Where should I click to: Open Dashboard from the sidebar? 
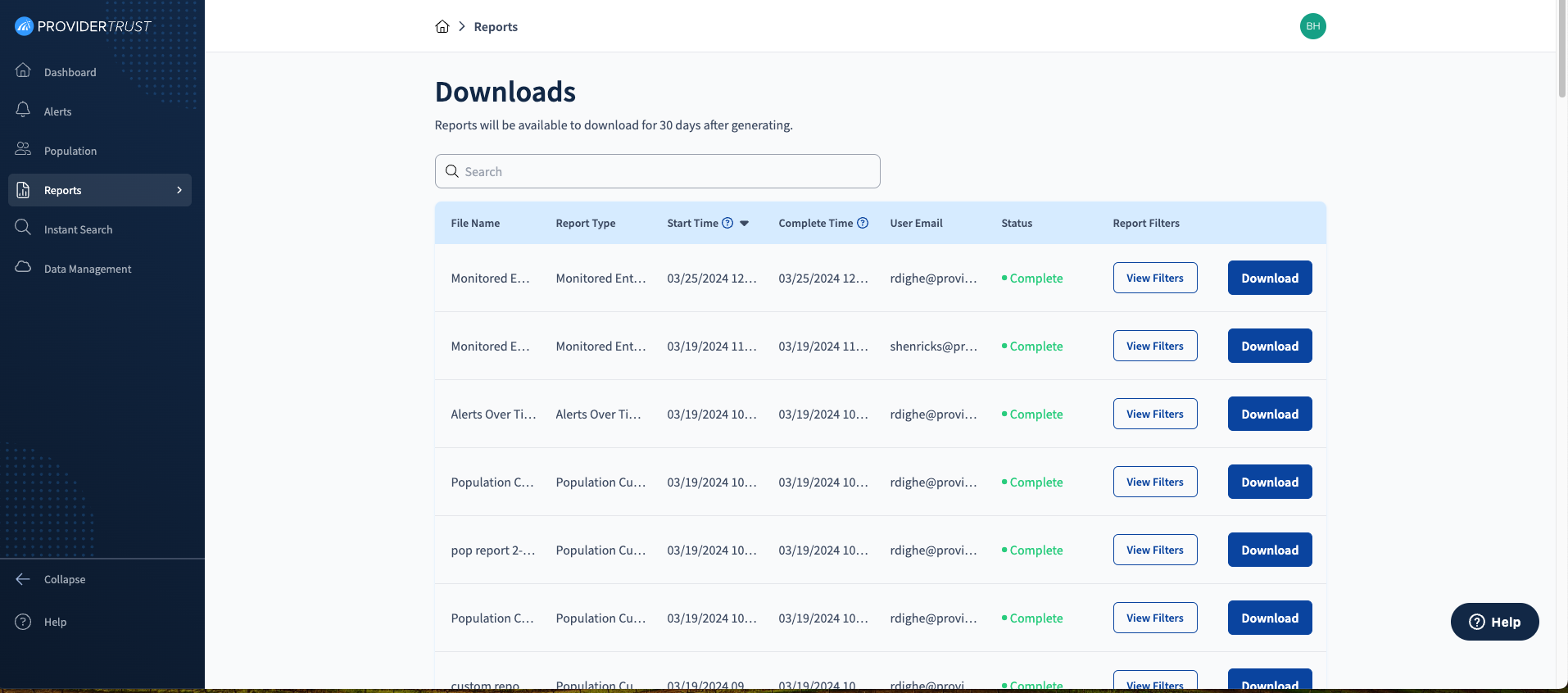pos(100,72)
